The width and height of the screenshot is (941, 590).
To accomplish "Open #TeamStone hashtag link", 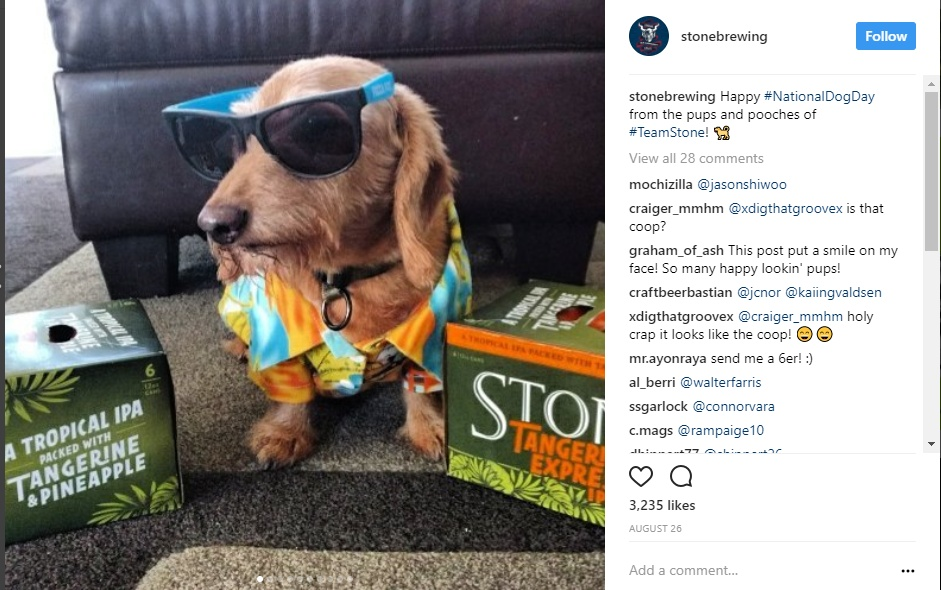I will coord(669,133).
